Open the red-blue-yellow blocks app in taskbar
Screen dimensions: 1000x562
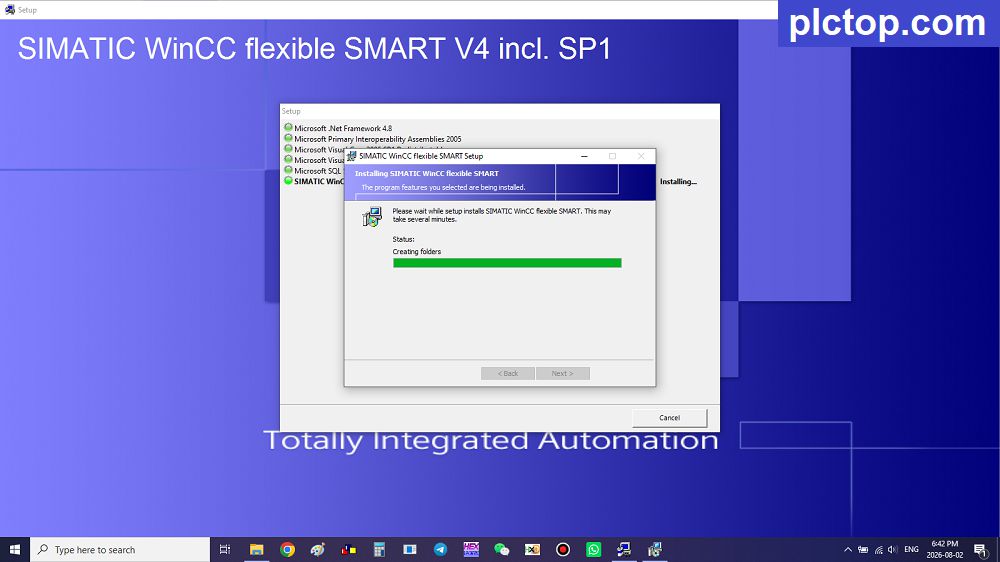[x=348, y=549]
